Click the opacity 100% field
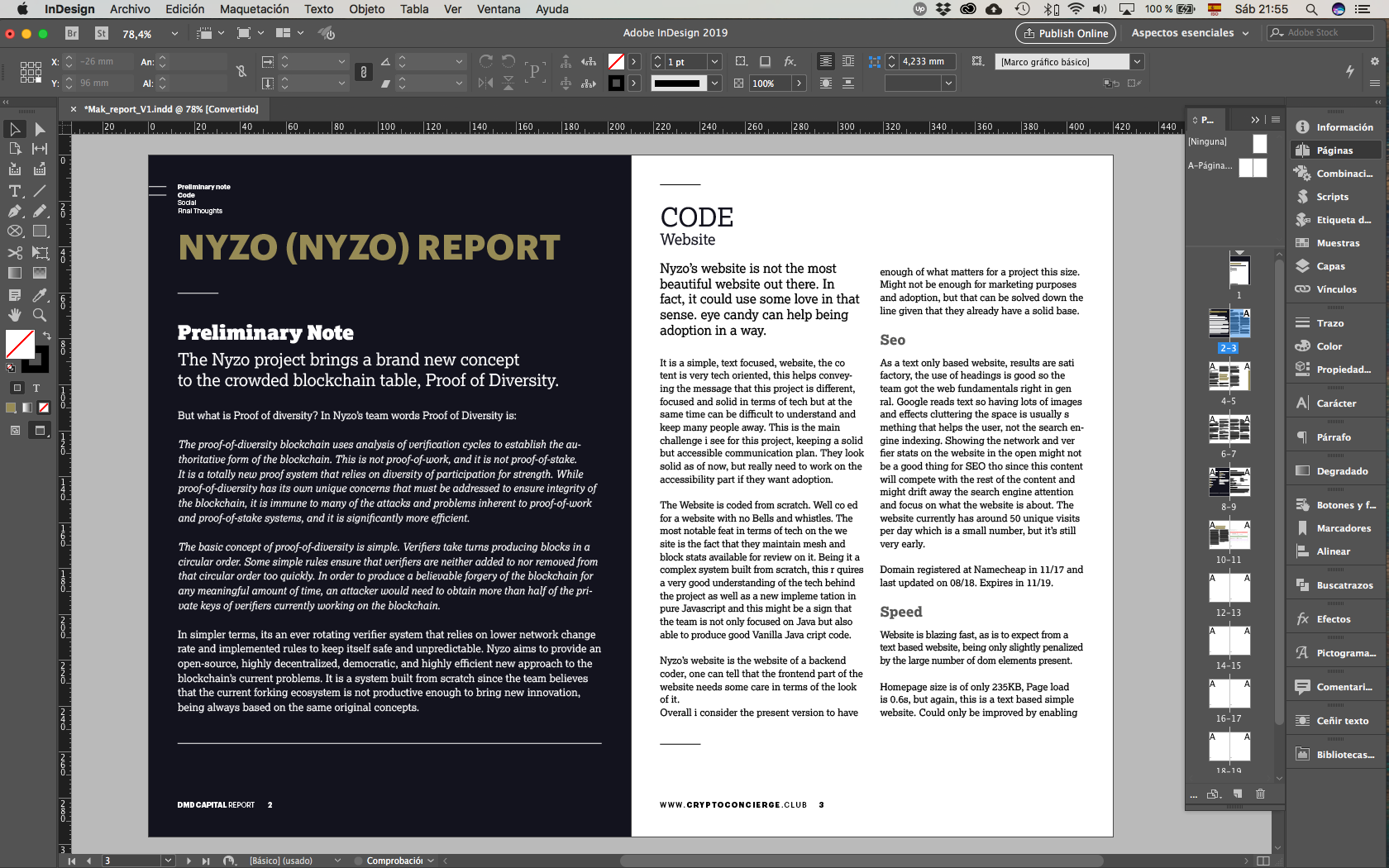The image size is (1389, 868). point(771,83)
